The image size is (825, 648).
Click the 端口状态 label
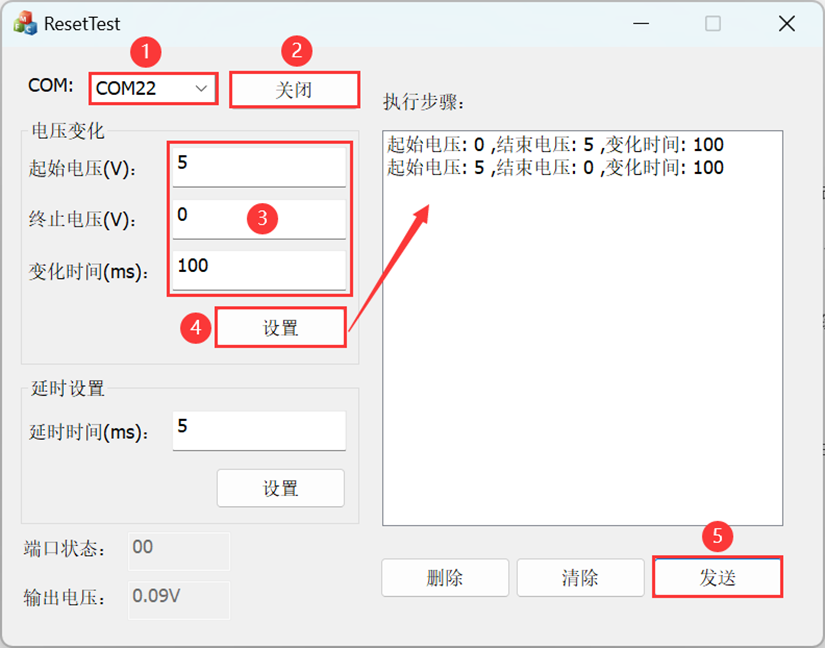[x=64, y=549]
